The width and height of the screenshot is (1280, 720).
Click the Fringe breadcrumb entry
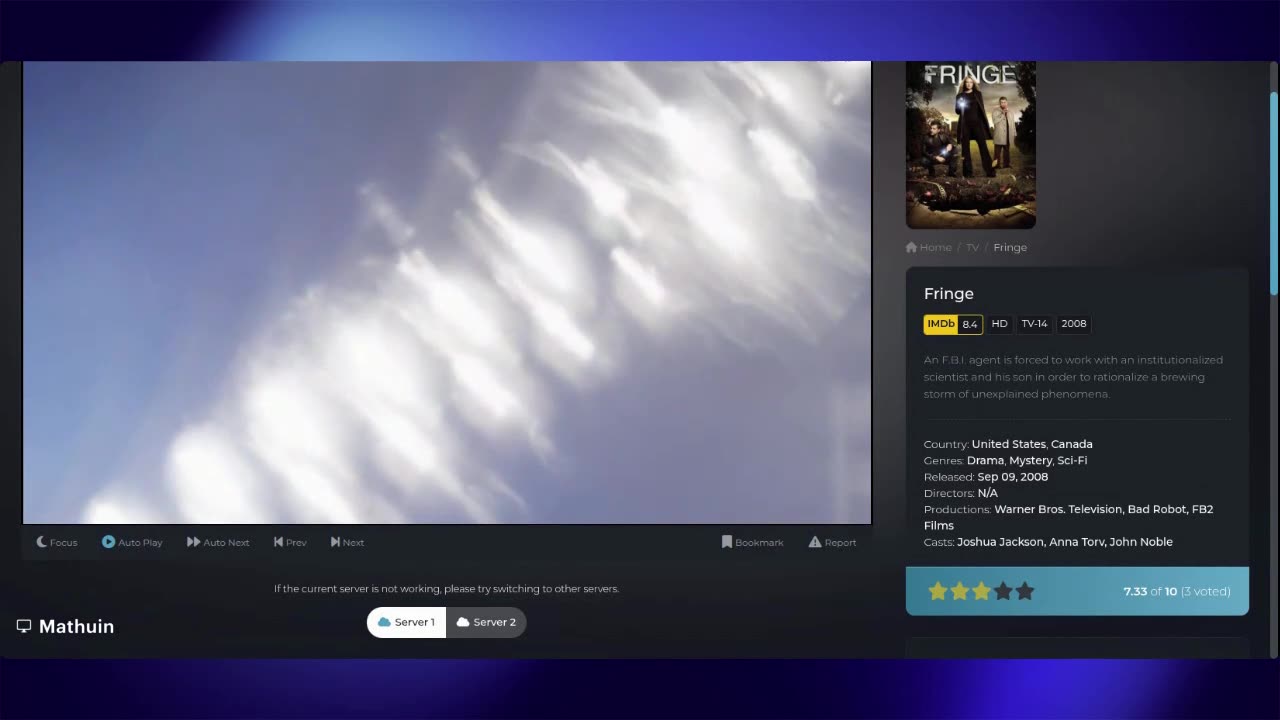pos(1010,247)
